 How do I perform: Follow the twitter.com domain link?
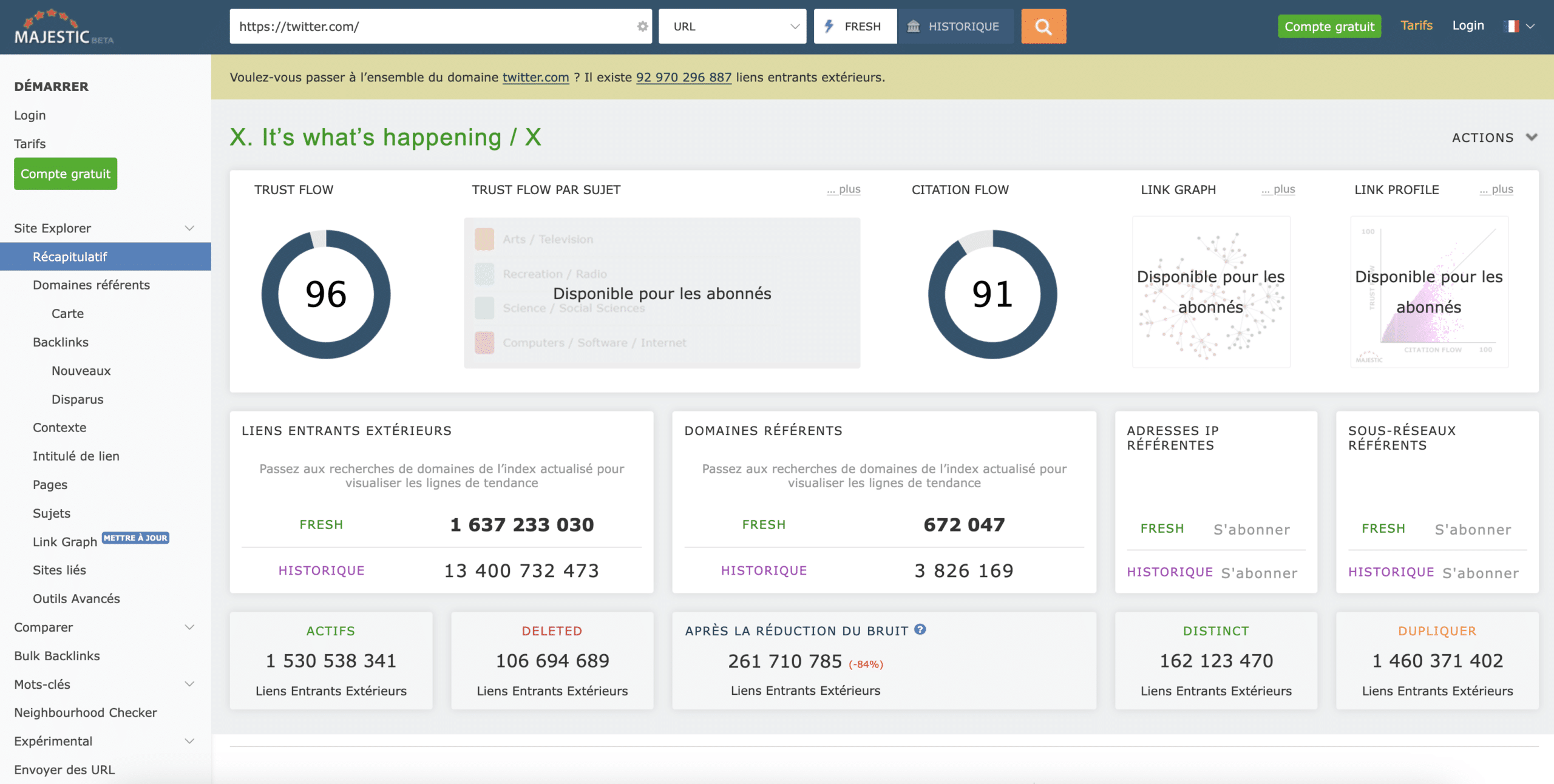[535, 77]
